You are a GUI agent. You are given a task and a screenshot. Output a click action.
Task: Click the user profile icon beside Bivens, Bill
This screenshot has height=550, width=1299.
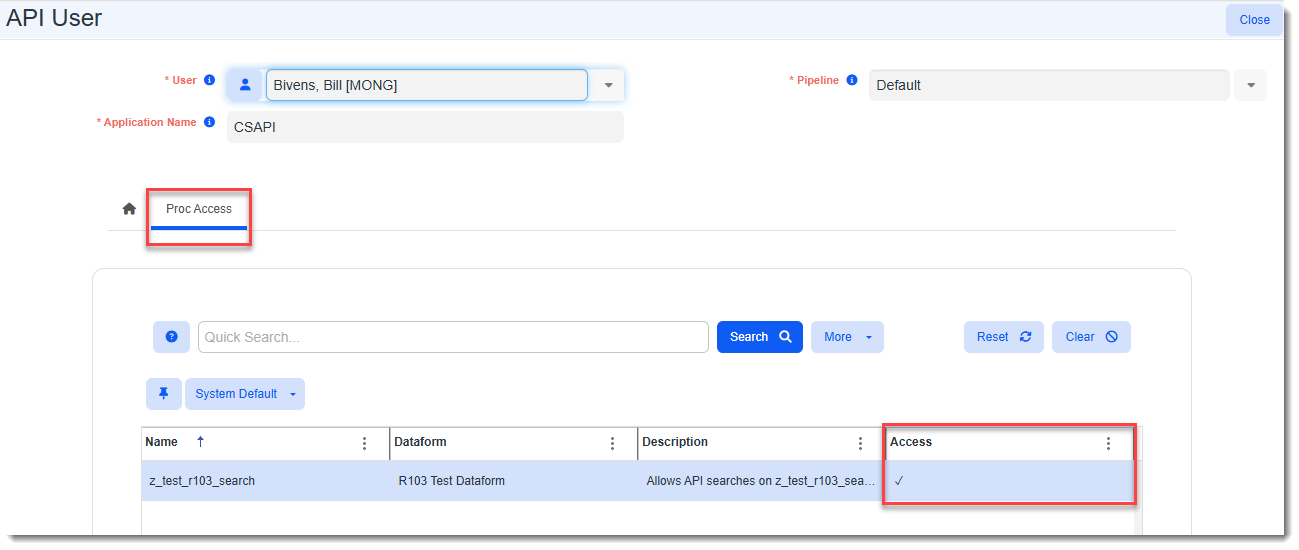[245, 85]
